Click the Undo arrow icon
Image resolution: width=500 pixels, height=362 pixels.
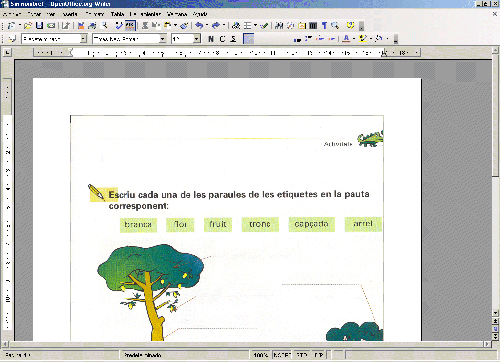(x=199, y=25)
